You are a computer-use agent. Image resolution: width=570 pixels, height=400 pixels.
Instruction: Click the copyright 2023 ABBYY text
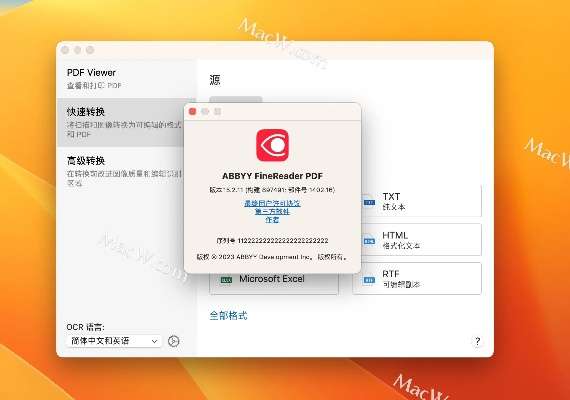272,257
